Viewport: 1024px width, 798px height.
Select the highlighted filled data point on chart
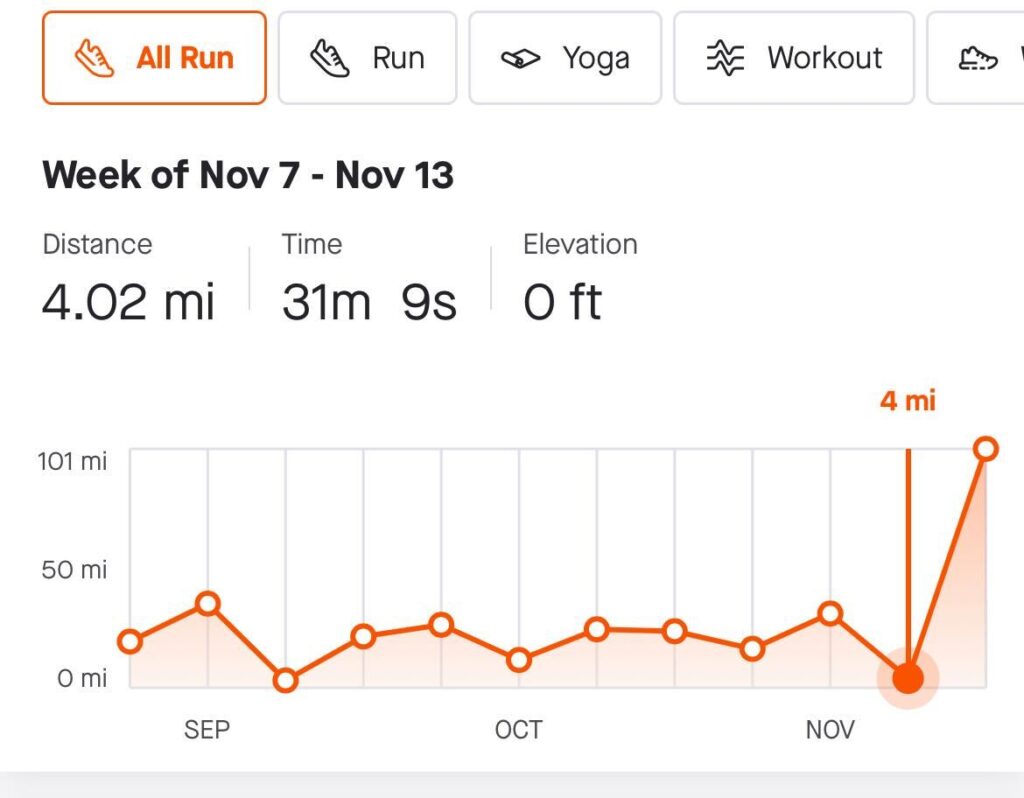tap(908, 678)
